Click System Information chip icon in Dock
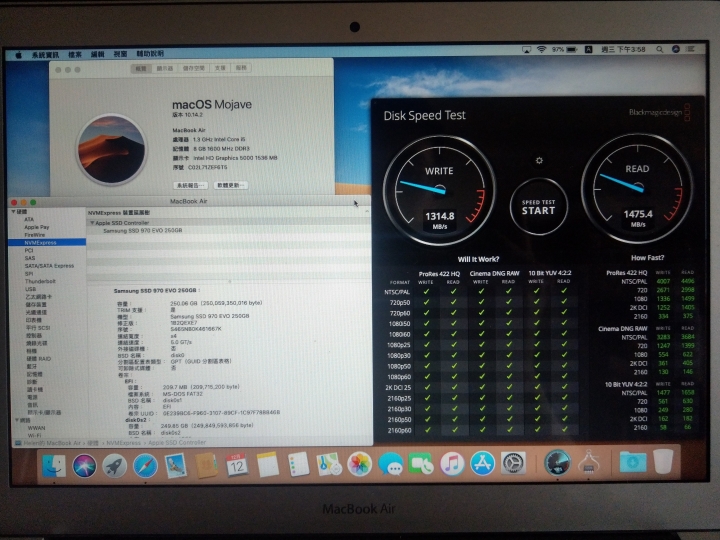The height and width of the screenshot is (540, 720). pos(589,462)
